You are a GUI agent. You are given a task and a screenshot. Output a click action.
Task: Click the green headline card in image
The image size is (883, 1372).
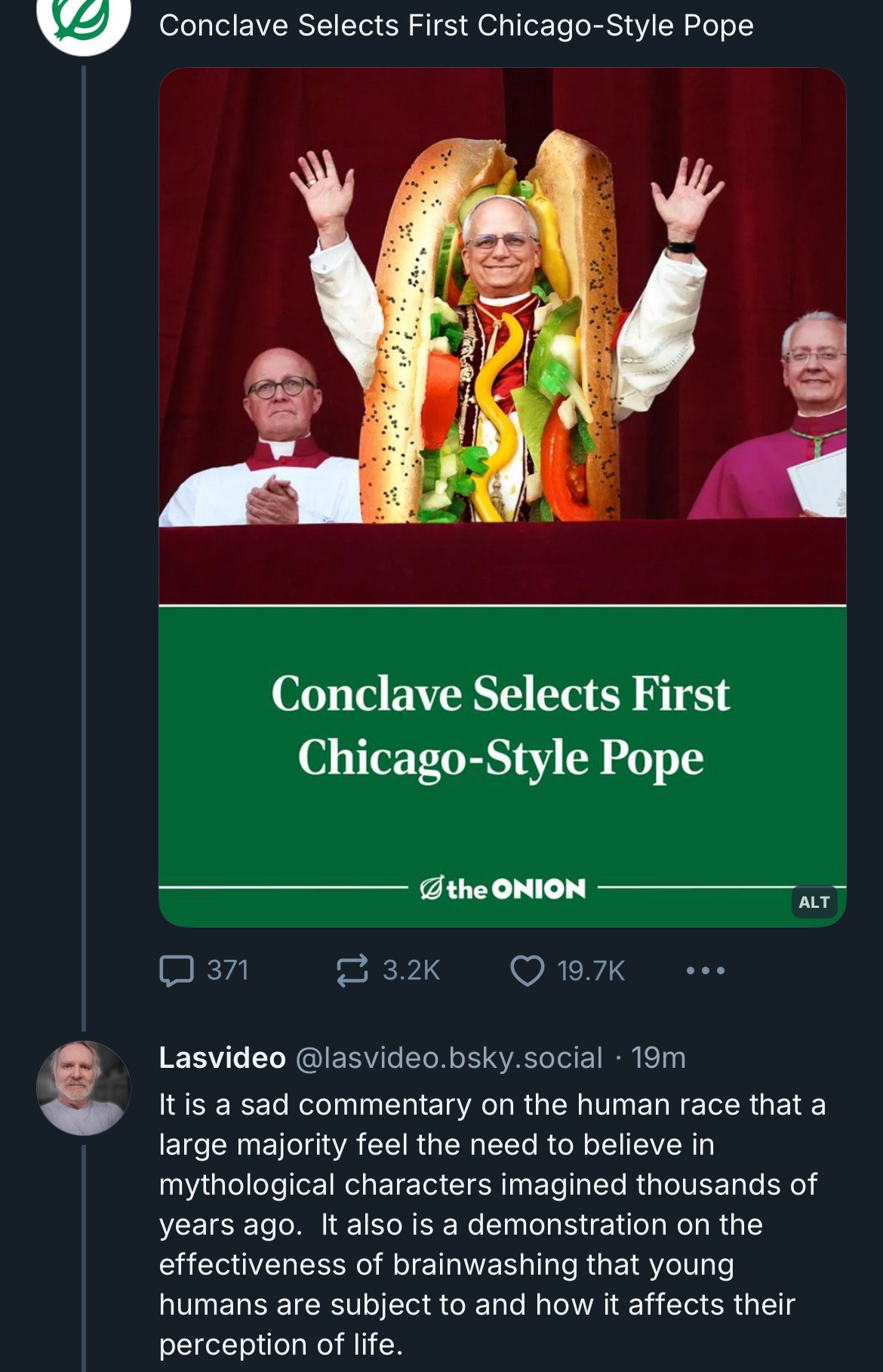pos(503,766)
